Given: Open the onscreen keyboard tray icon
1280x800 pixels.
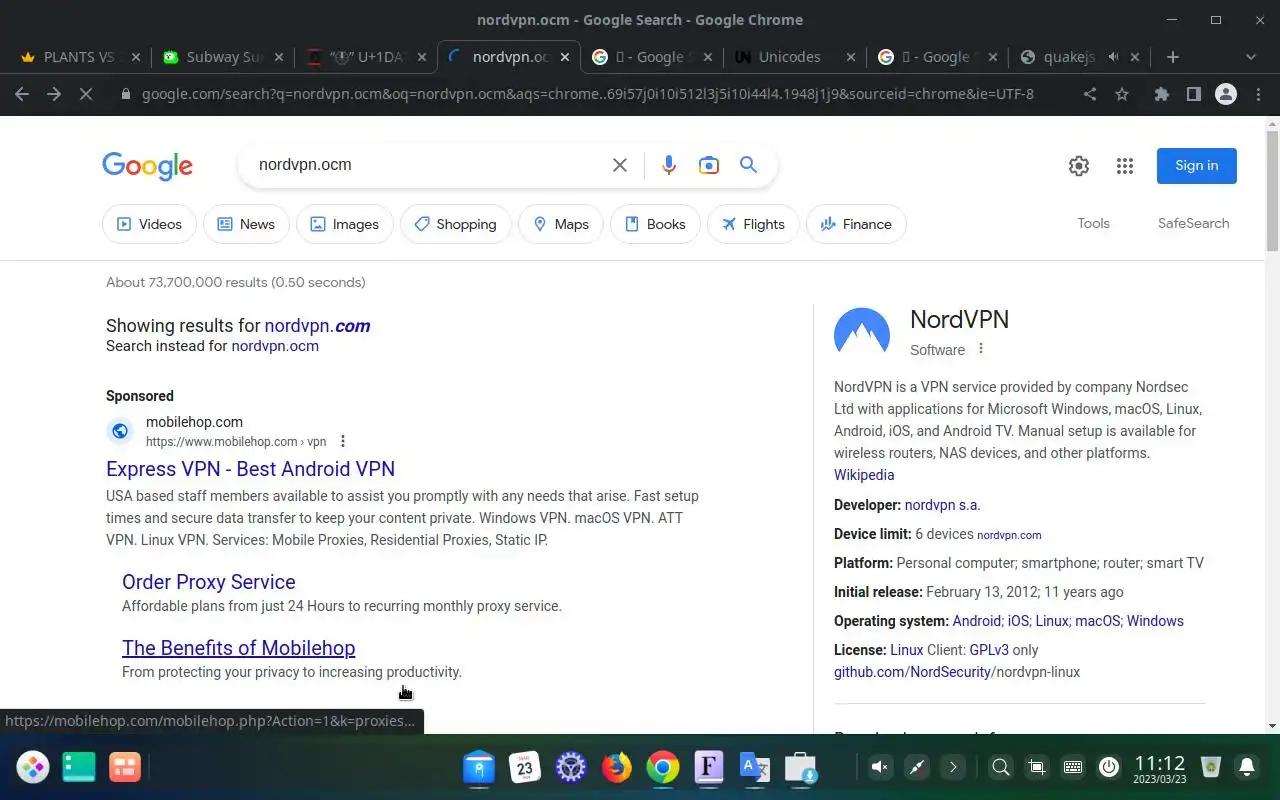Looking at the screenshot, I should (x=1073, y=767).
